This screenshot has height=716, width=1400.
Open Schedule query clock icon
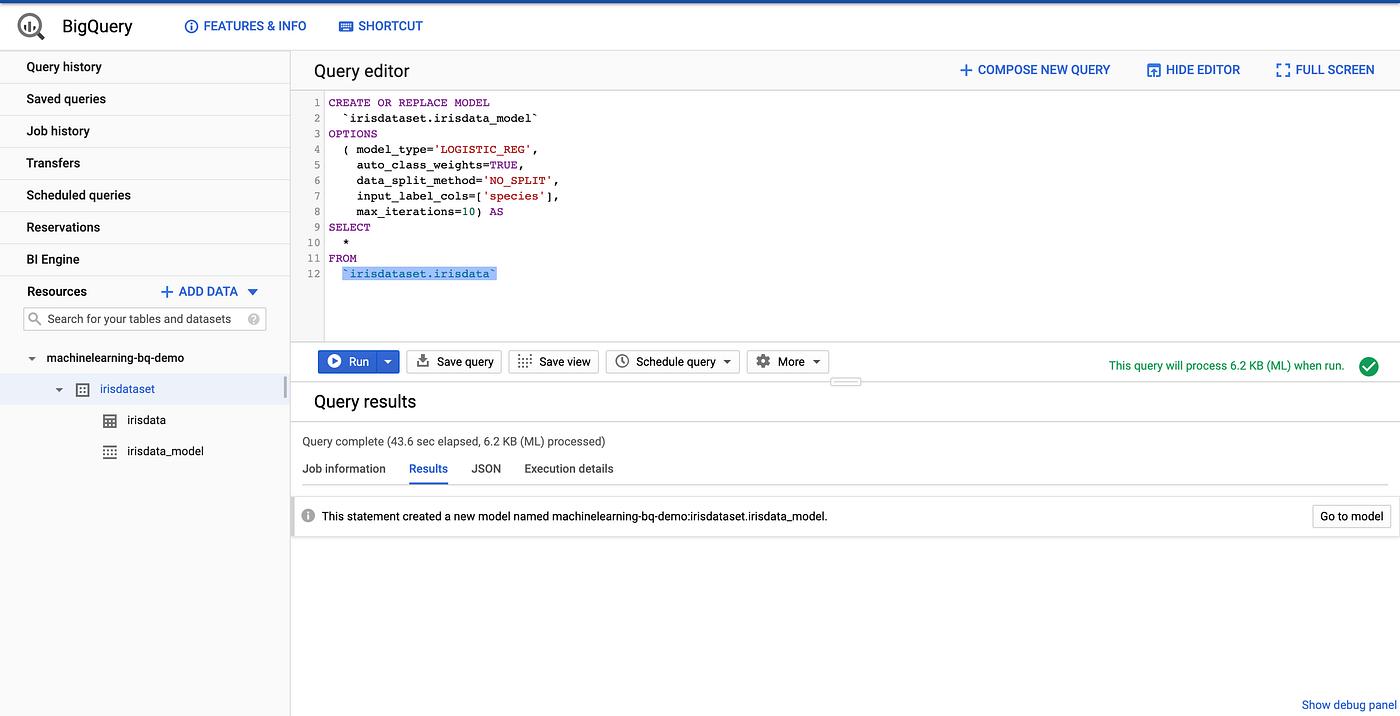click(x=622, y=361)
